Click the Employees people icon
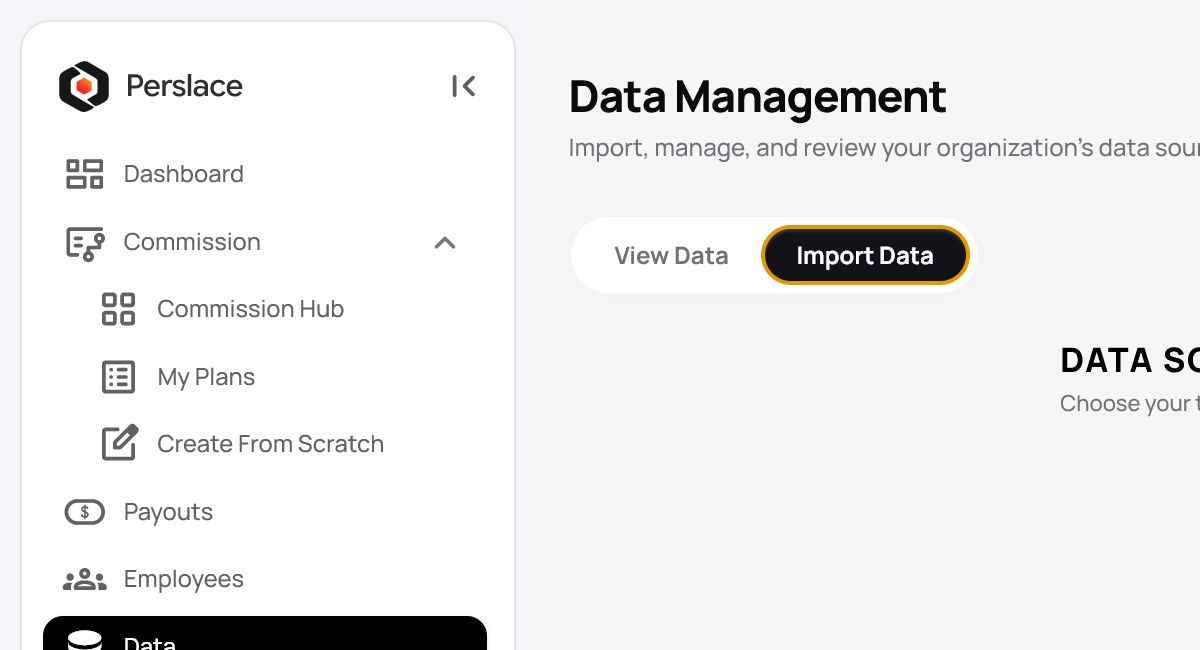Viewport: 1200px width, 650px height. pos(85,579)
